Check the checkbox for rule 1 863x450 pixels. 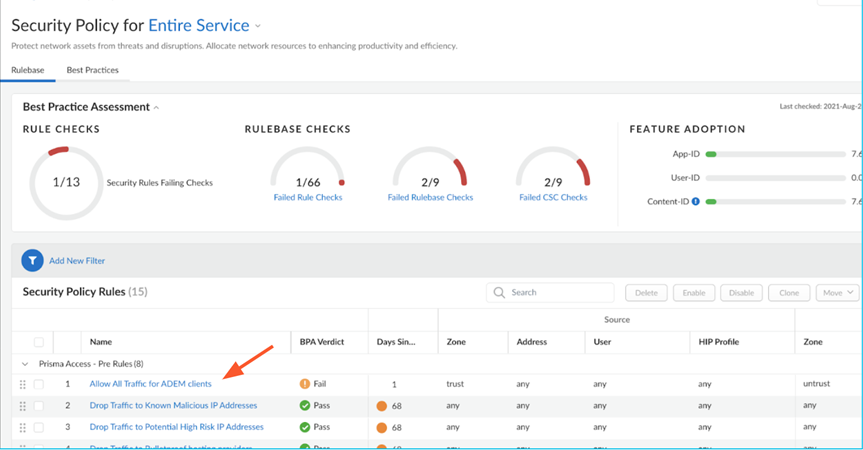[x=39, y=384]
